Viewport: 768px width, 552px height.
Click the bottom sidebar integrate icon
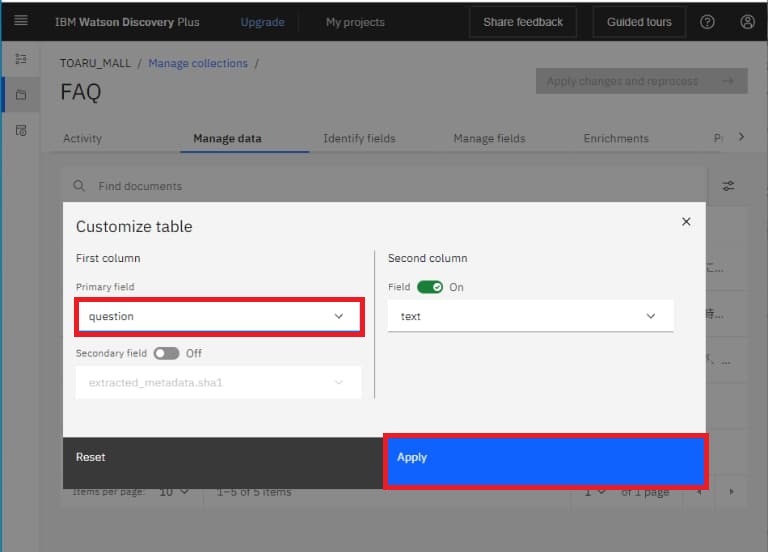pyautogui.click(x=21, y=131)
